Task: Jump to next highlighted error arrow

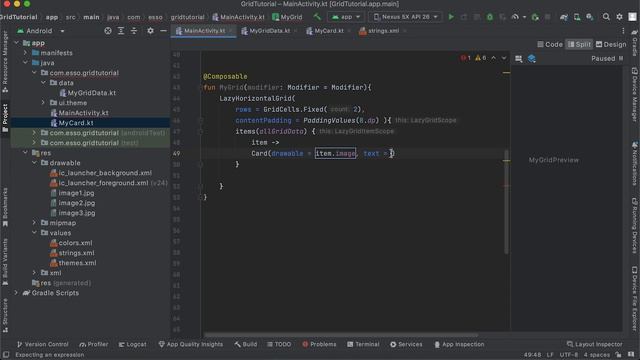Action: point(504,58)
